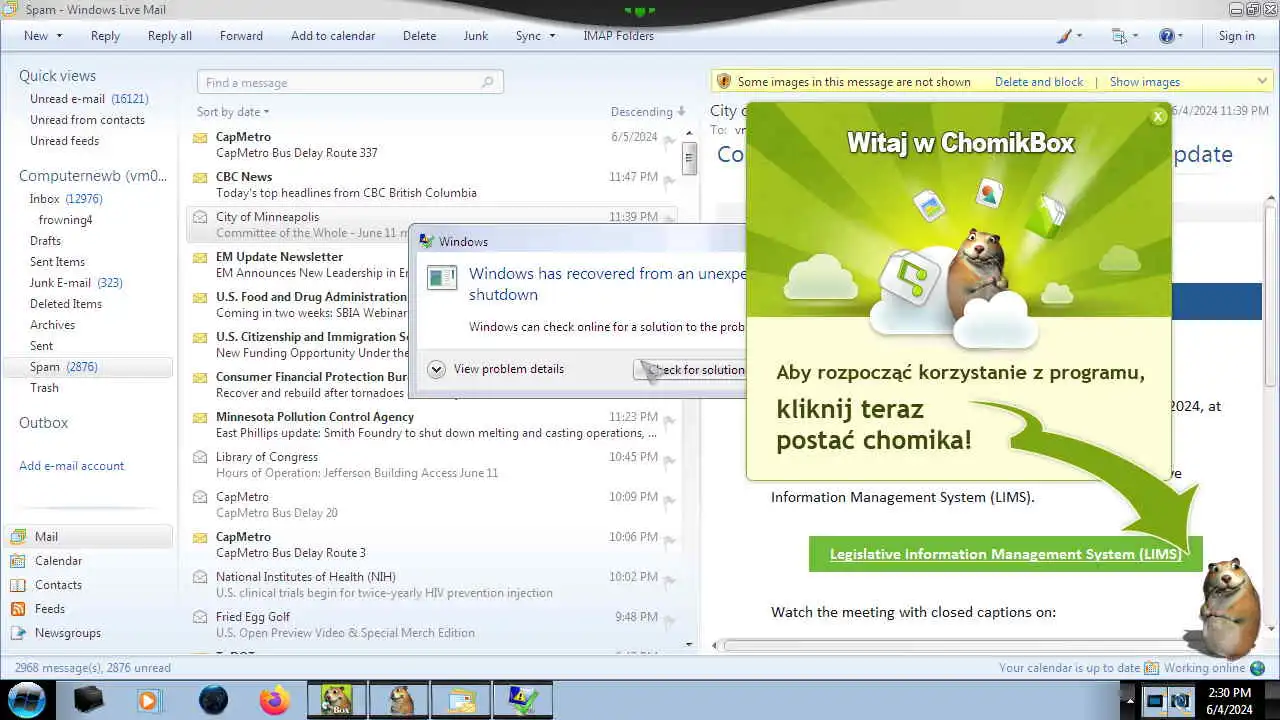Click the magnifier icon in Find a message
The image size is (1280, 720).
(488, 83)
